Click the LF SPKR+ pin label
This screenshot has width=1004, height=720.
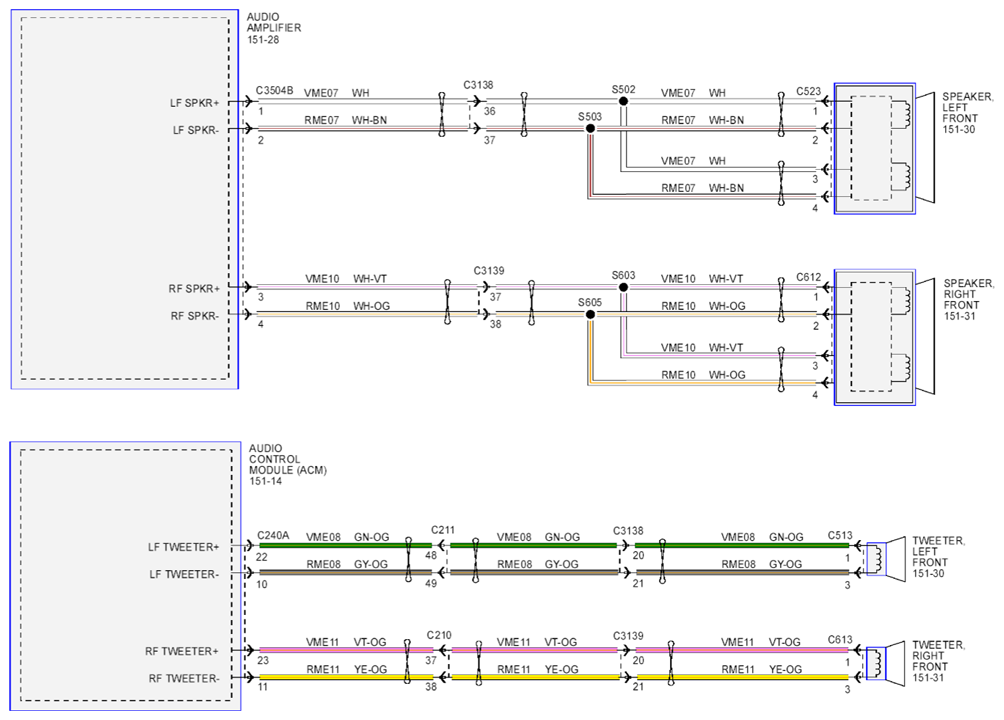195,102
